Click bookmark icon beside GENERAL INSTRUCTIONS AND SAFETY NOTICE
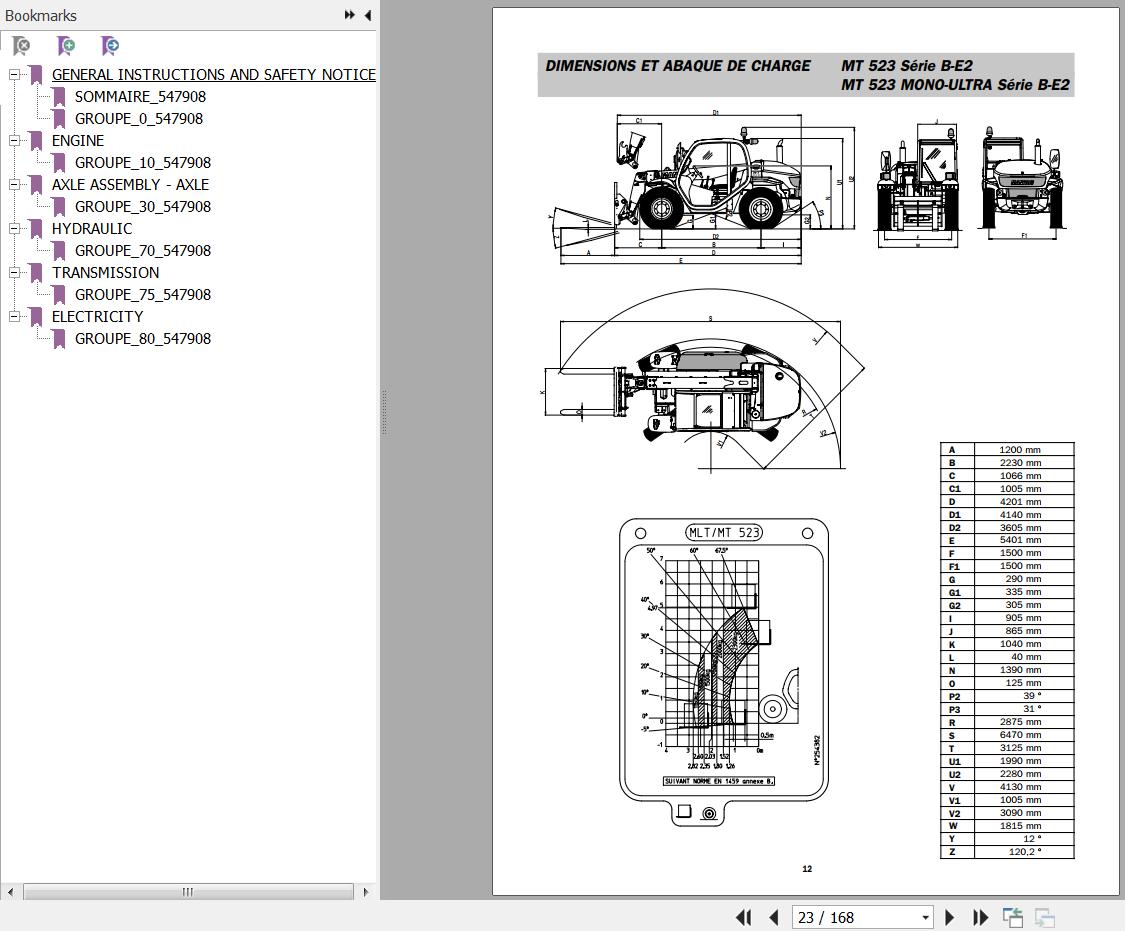 (x=37, y=75)
